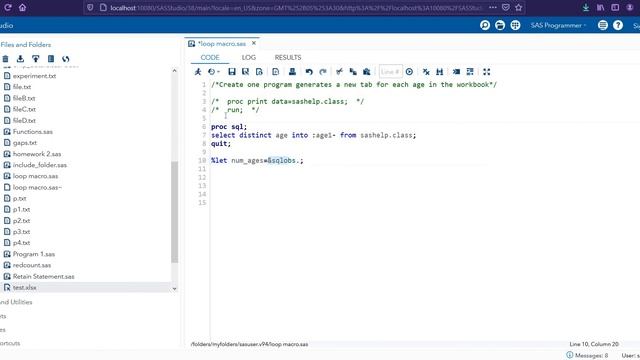Switch to the LOG tab
Image resolution: width=640 pixels, height=360 pixels.
pyautogui.click(x=249, y=58)
